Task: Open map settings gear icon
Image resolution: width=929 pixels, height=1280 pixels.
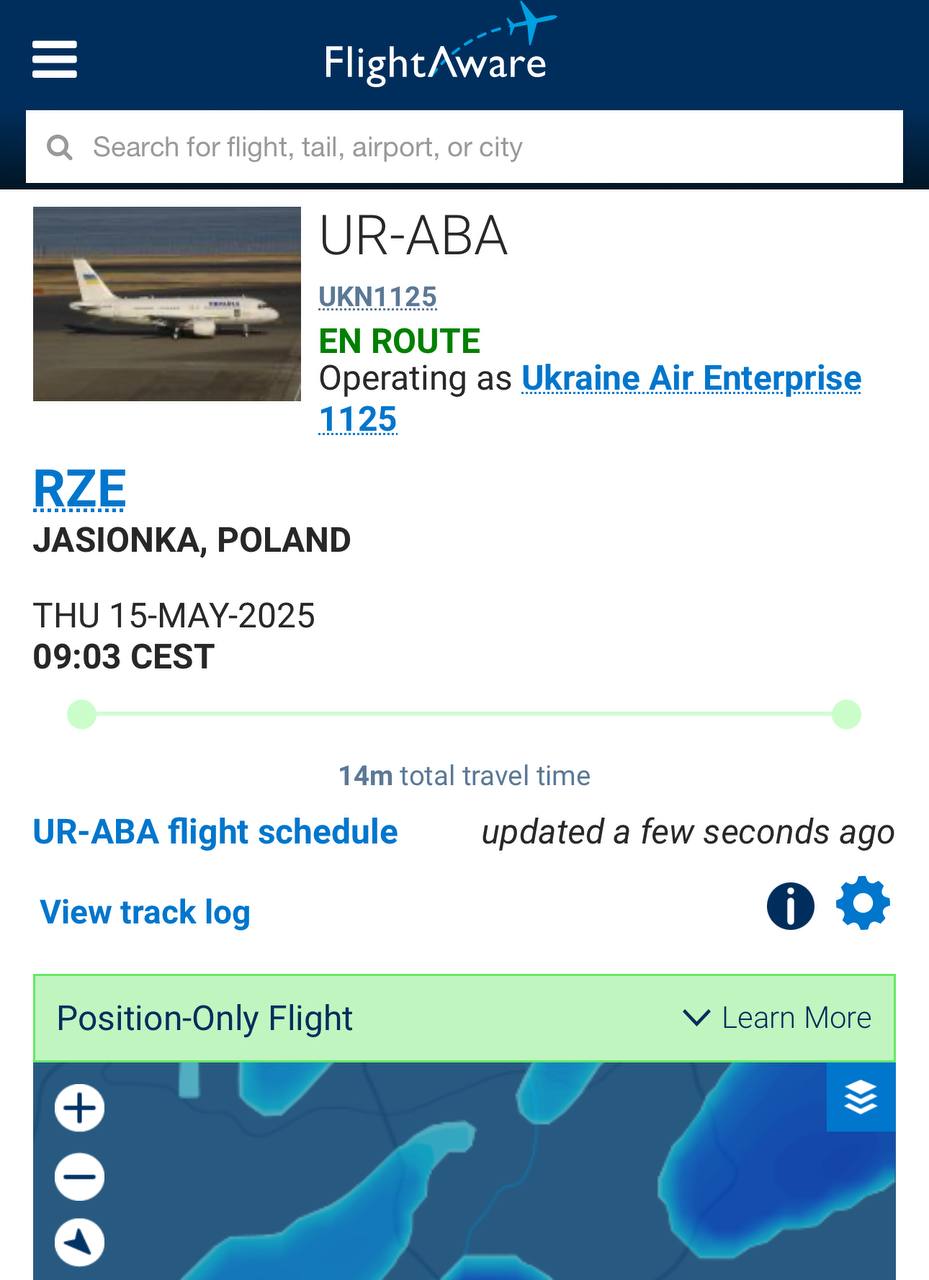Action: (862, 904)
